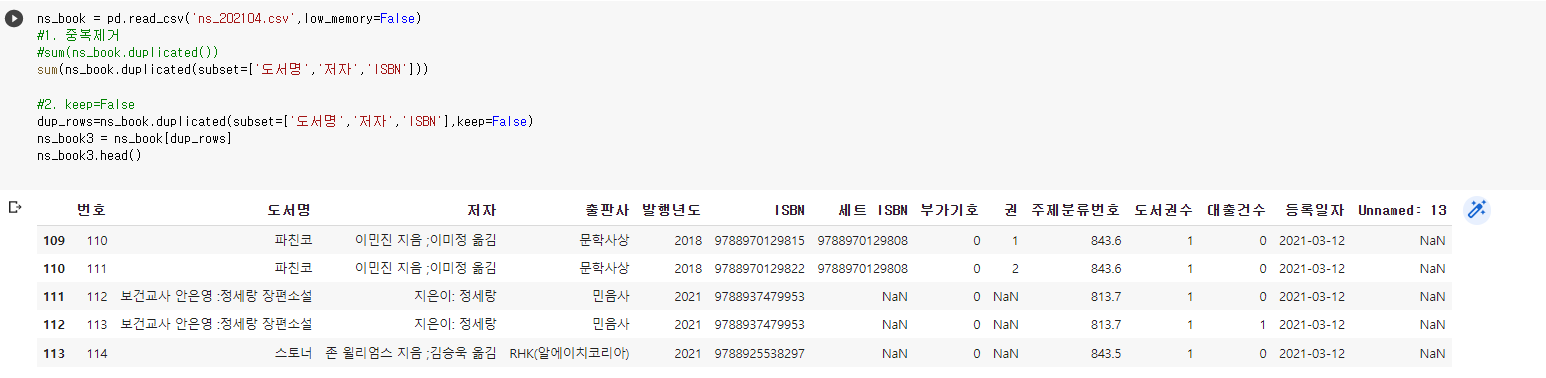Click 파친코 title in row 109
This screenshot has width=1546, height=378.
tap(293, 240)
